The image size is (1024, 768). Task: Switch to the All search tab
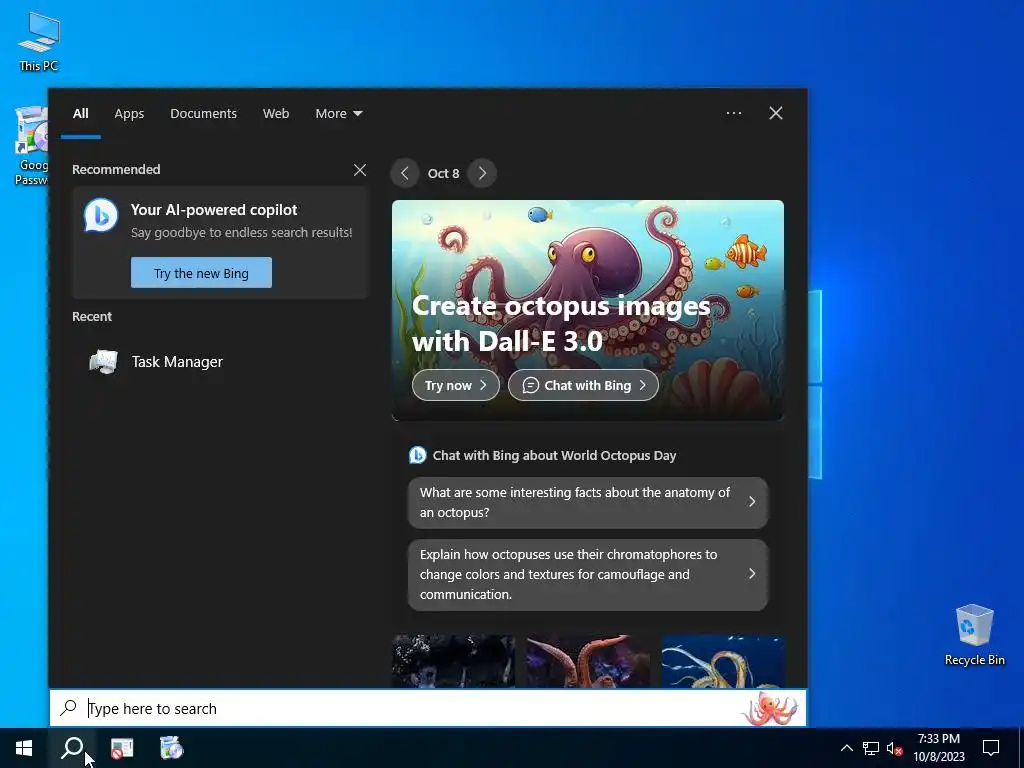tap(80, 114)
